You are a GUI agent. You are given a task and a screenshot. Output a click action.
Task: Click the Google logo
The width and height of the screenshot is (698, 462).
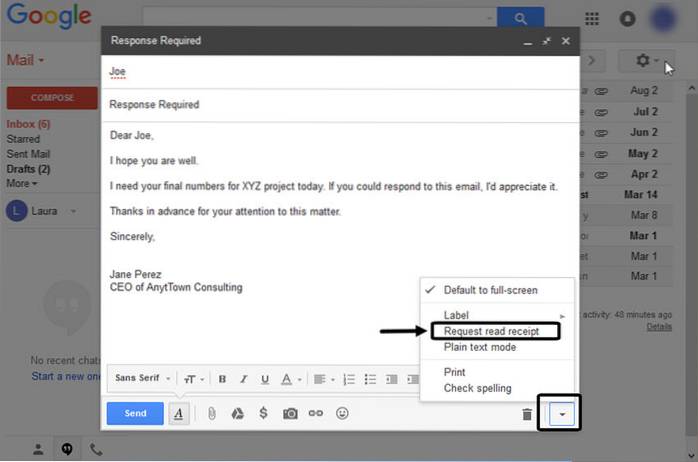[x=49, y=16]
